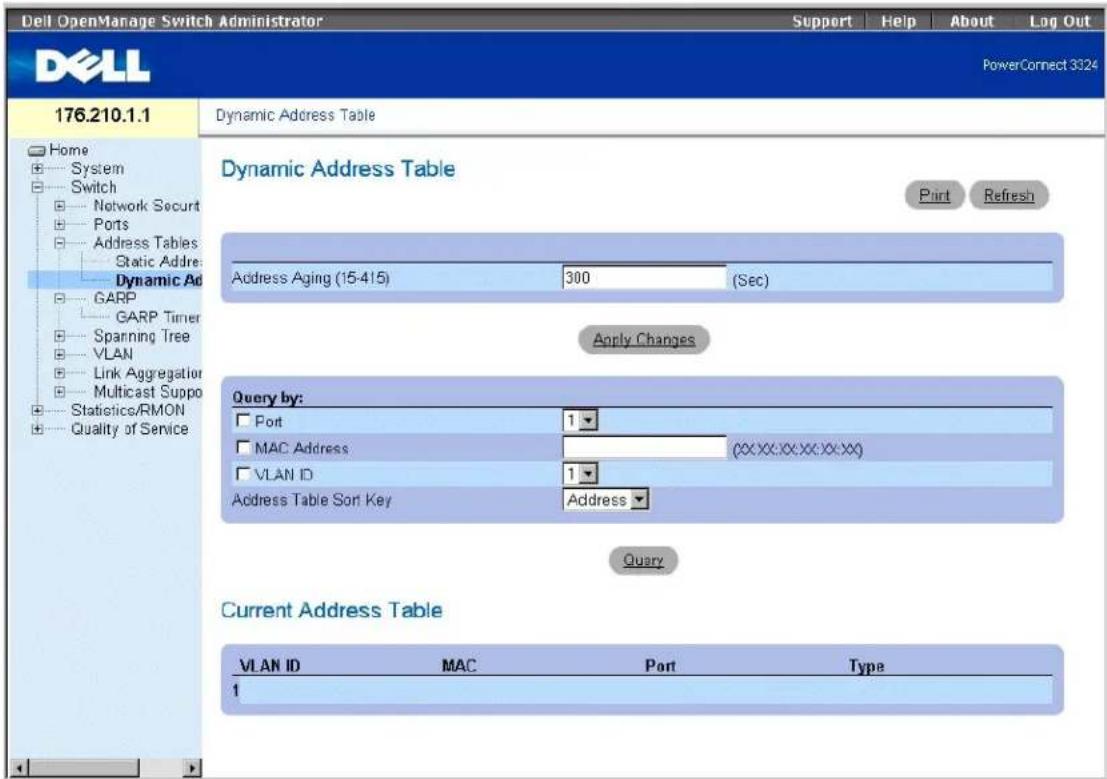Click the Print button
The width and height of the screenshot is (1107, 779).
click(934, 195)
